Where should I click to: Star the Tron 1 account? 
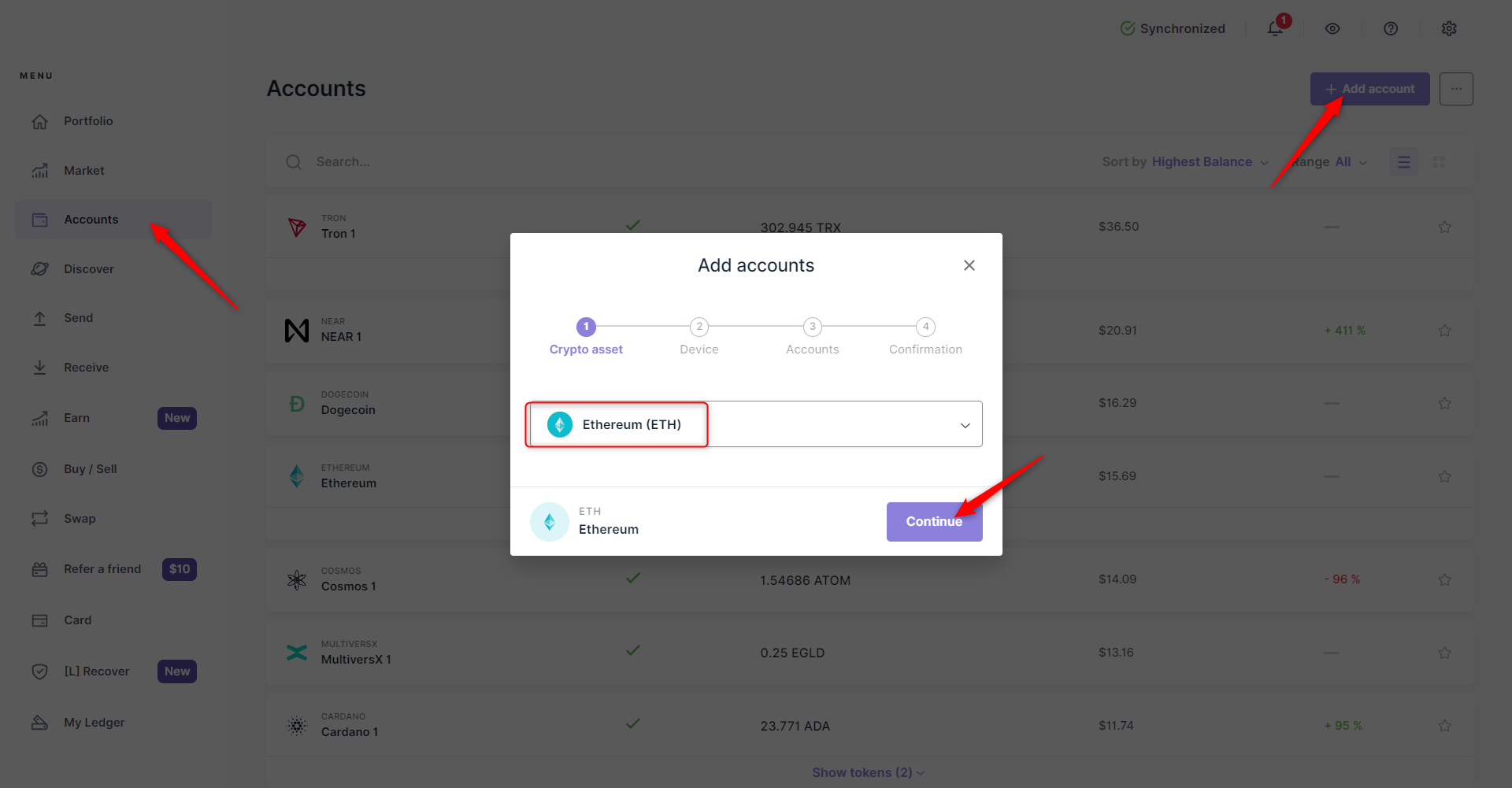(x=1444, y=228)
